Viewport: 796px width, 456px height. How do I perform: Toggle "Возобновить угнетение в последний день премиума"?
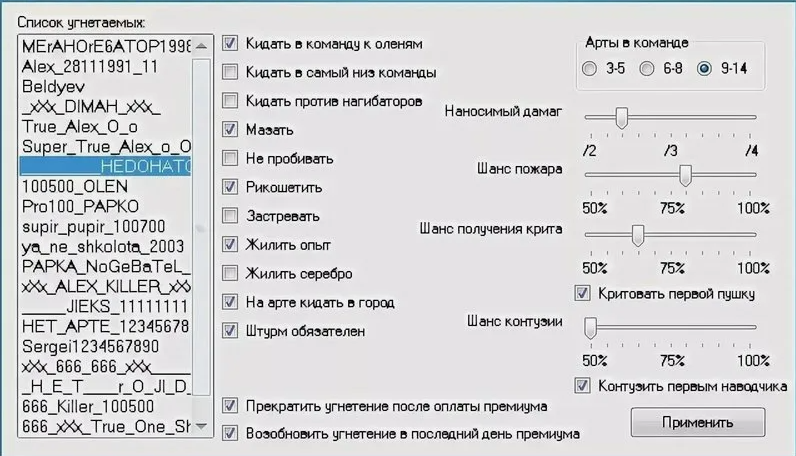230,433
